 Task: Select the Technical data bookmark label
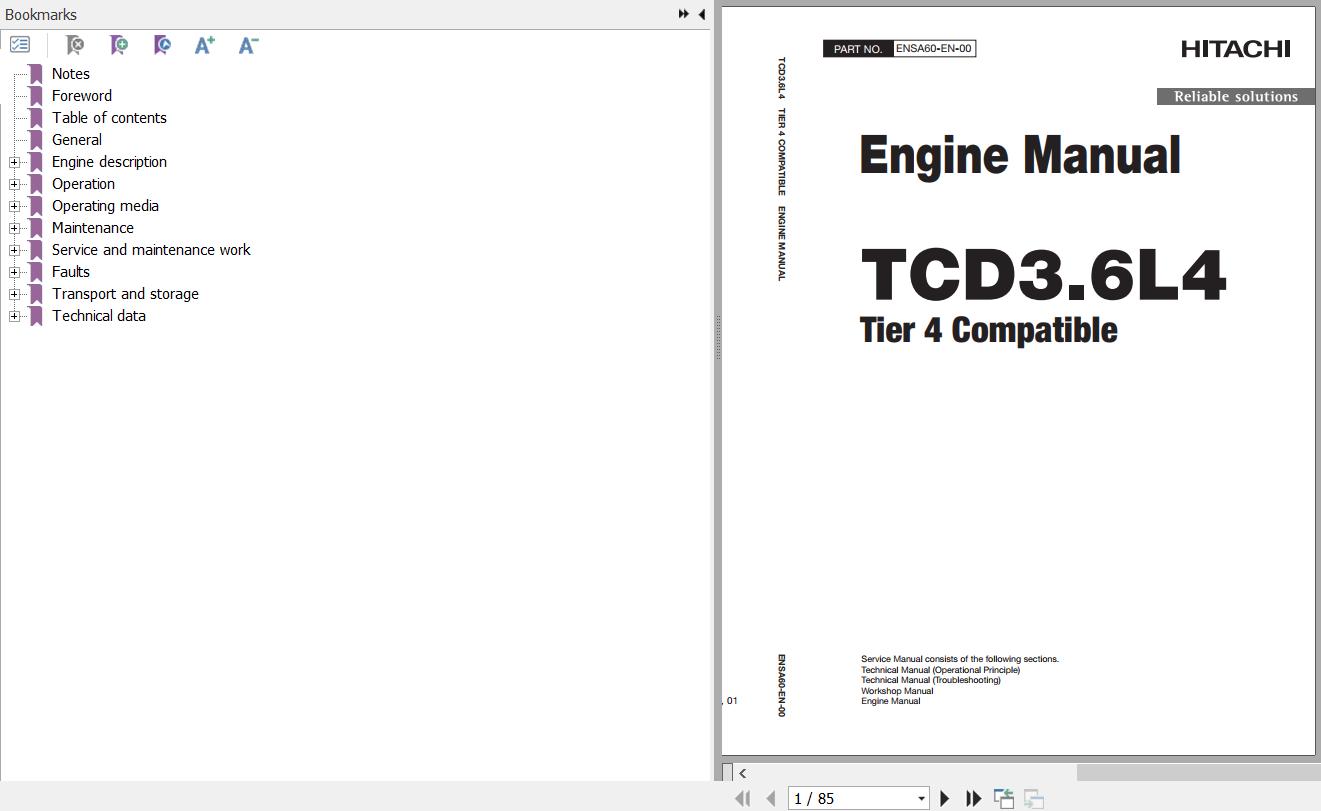99,316
